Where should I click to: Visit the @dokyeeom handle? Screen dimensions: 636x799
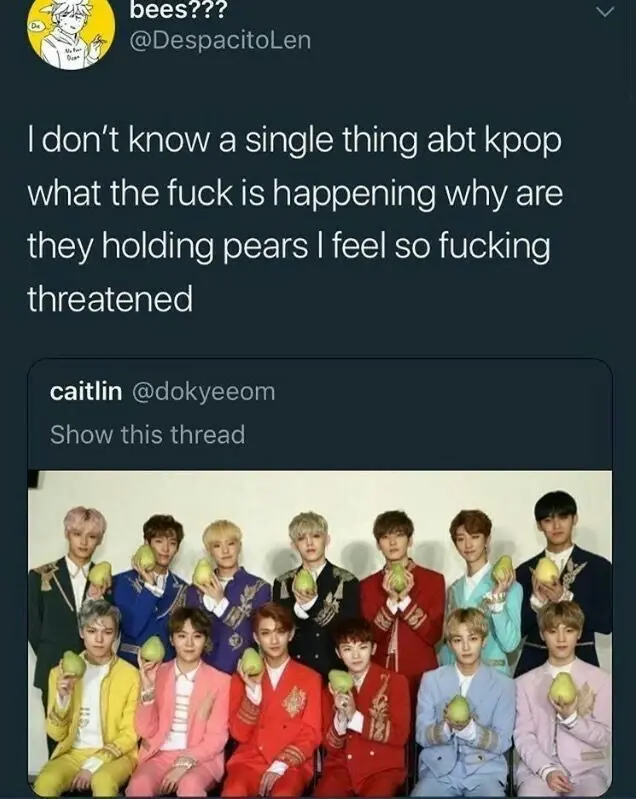click(204, 391)
